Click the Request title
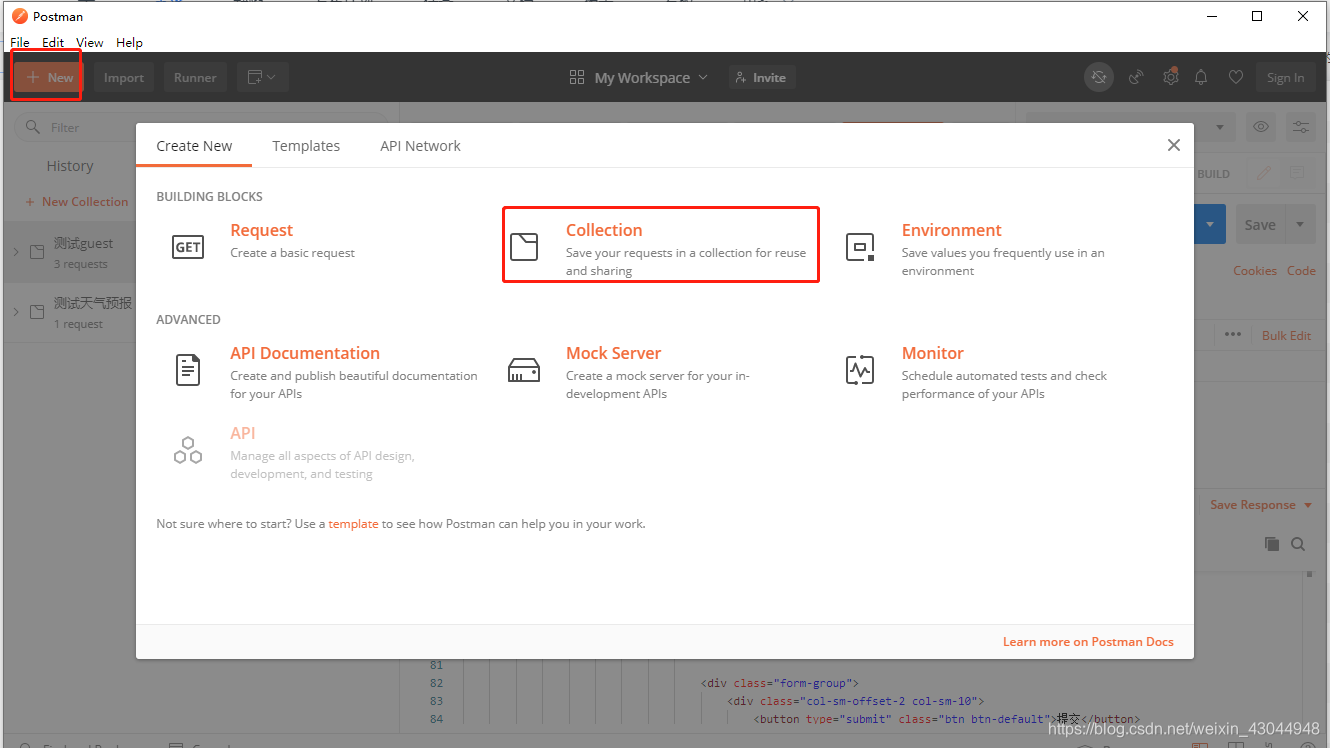Viewport: 1330px width, 748px height. (262, 230)
